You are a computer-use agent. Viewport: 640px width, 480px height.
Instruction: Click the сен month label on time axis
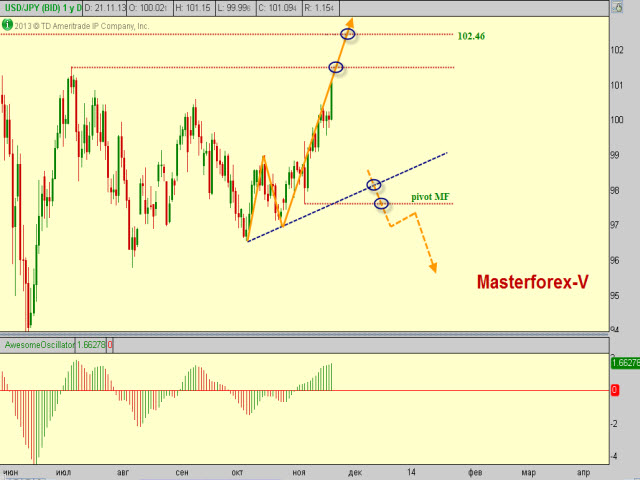(x=182, y=473)
